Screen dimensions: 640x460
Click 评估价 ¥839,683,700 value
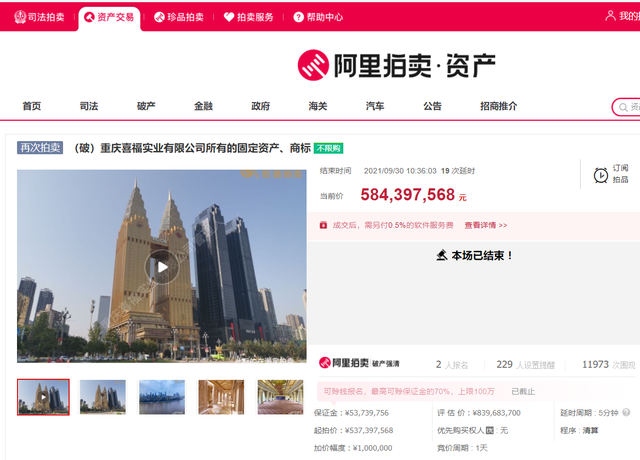pyautogui.click(x=496, y=413)
